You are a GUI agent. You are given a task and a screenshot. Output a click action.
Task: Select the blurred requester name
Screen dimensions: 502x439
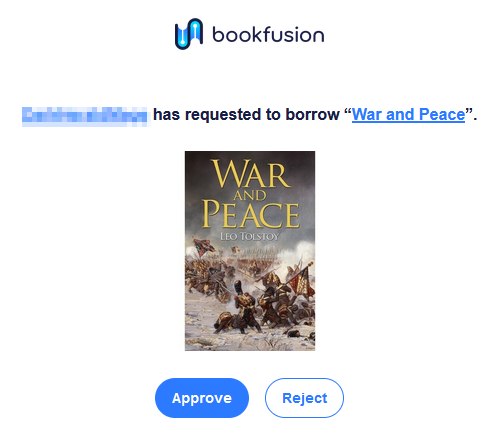point(85,116)
